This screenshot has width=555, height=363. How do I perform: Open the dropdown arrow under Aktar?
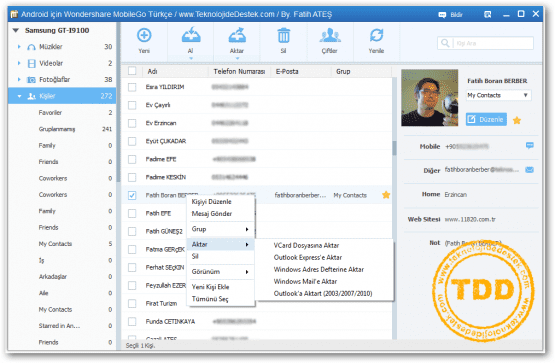237,58
